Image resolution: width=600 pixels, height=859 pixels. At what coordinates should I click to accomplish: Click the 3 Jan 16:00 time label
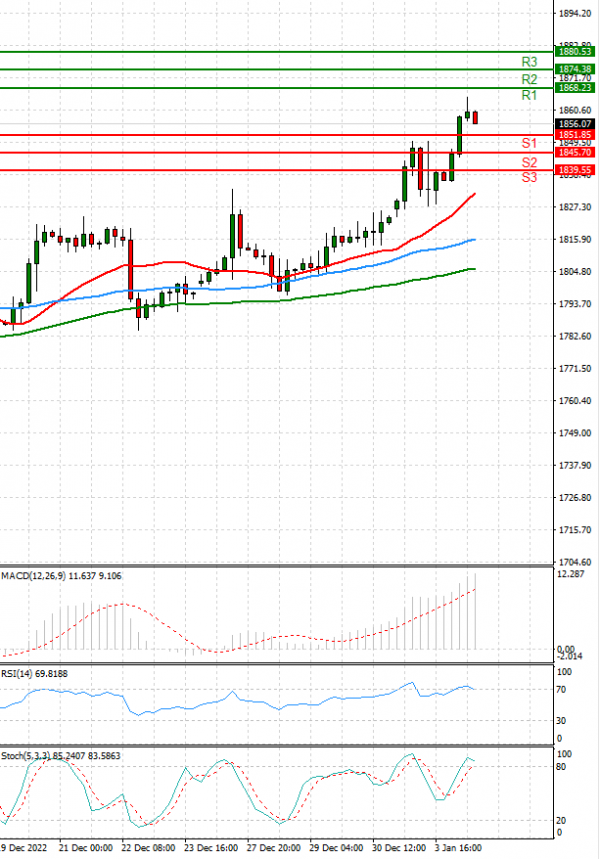(459, 848)
